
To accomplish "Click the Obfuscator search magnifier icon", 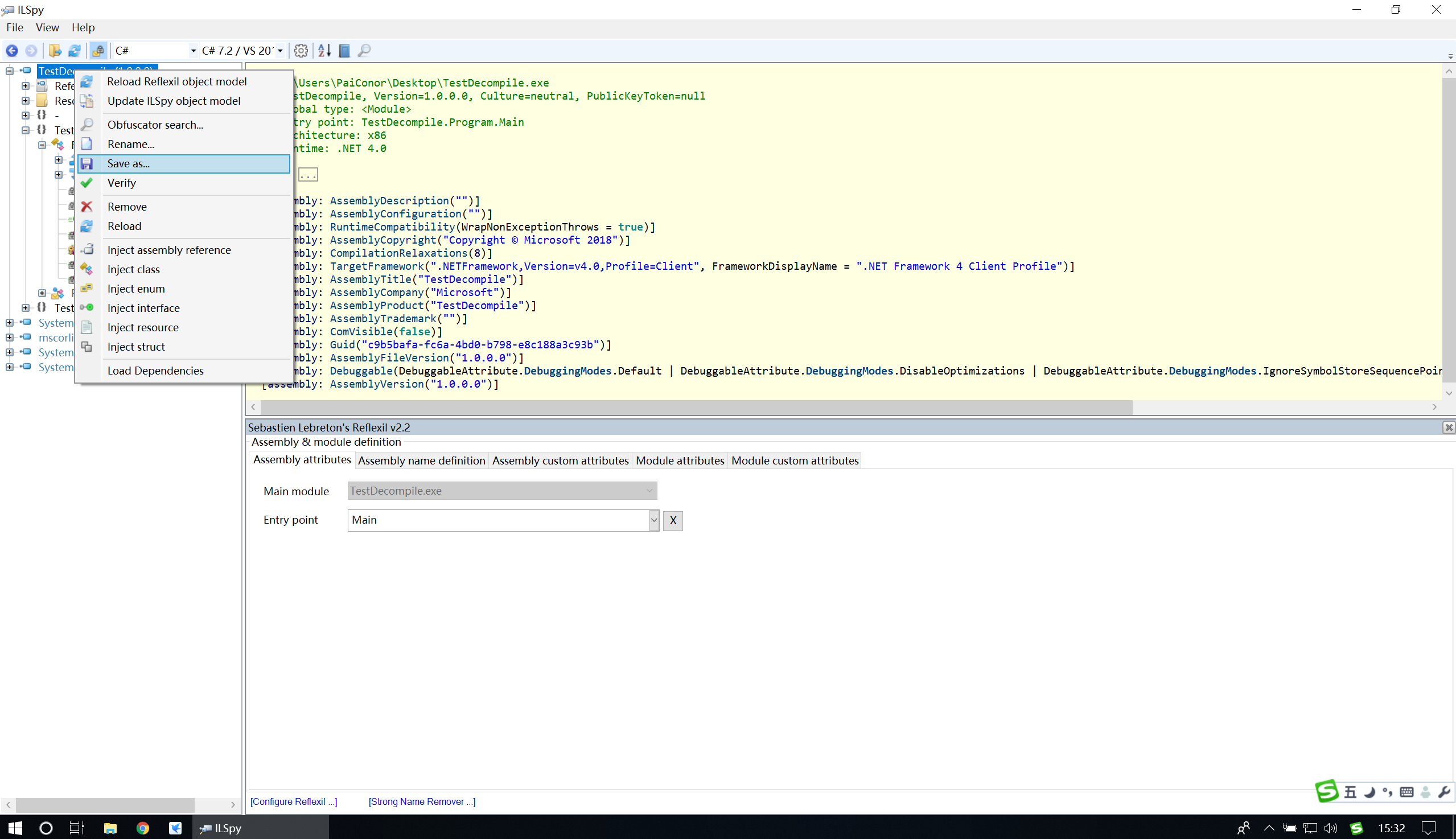I will (87, 125).
